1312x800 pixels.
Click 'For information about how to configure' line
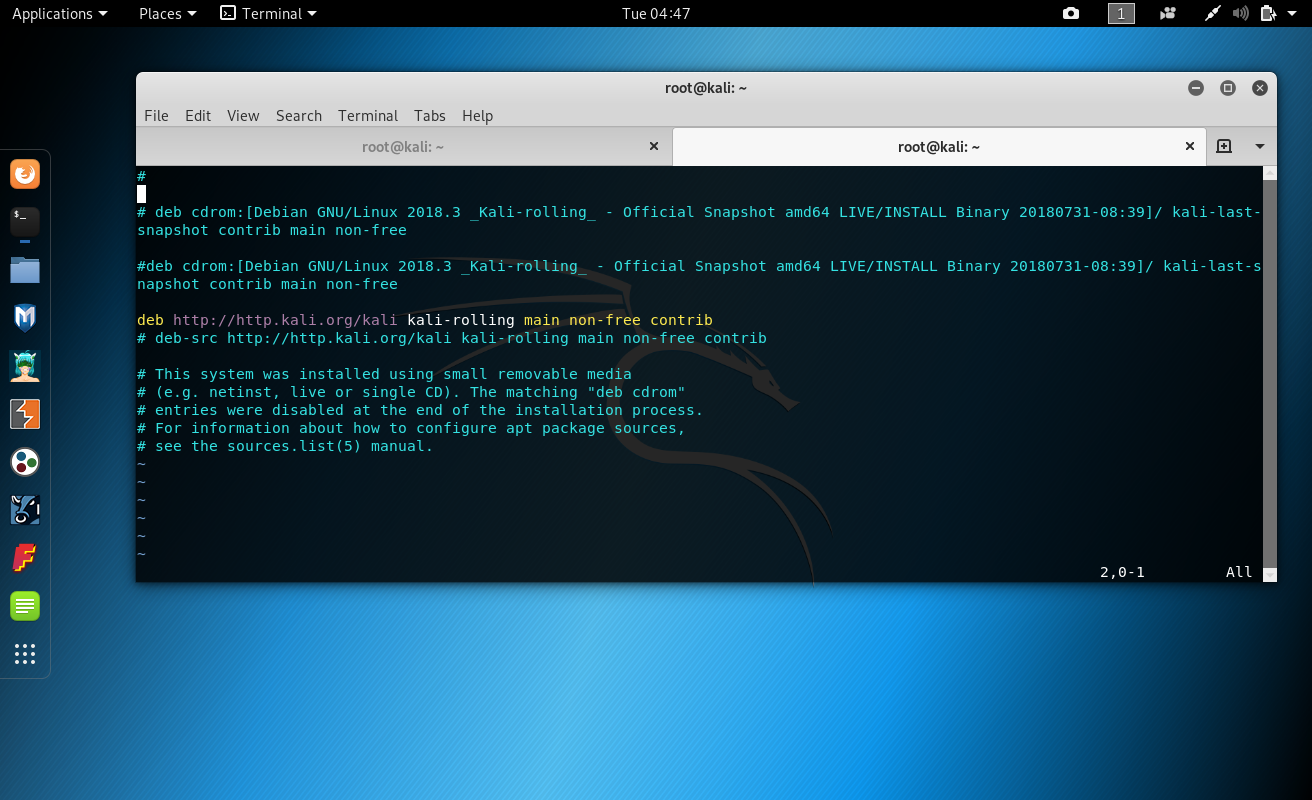(x=411, y=428)
